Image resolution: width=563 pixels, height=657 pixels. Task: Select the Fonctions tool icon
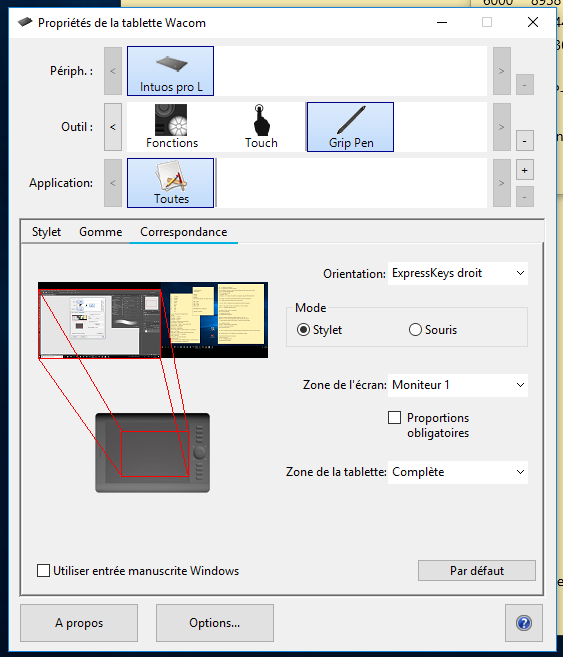coord(171,127)
